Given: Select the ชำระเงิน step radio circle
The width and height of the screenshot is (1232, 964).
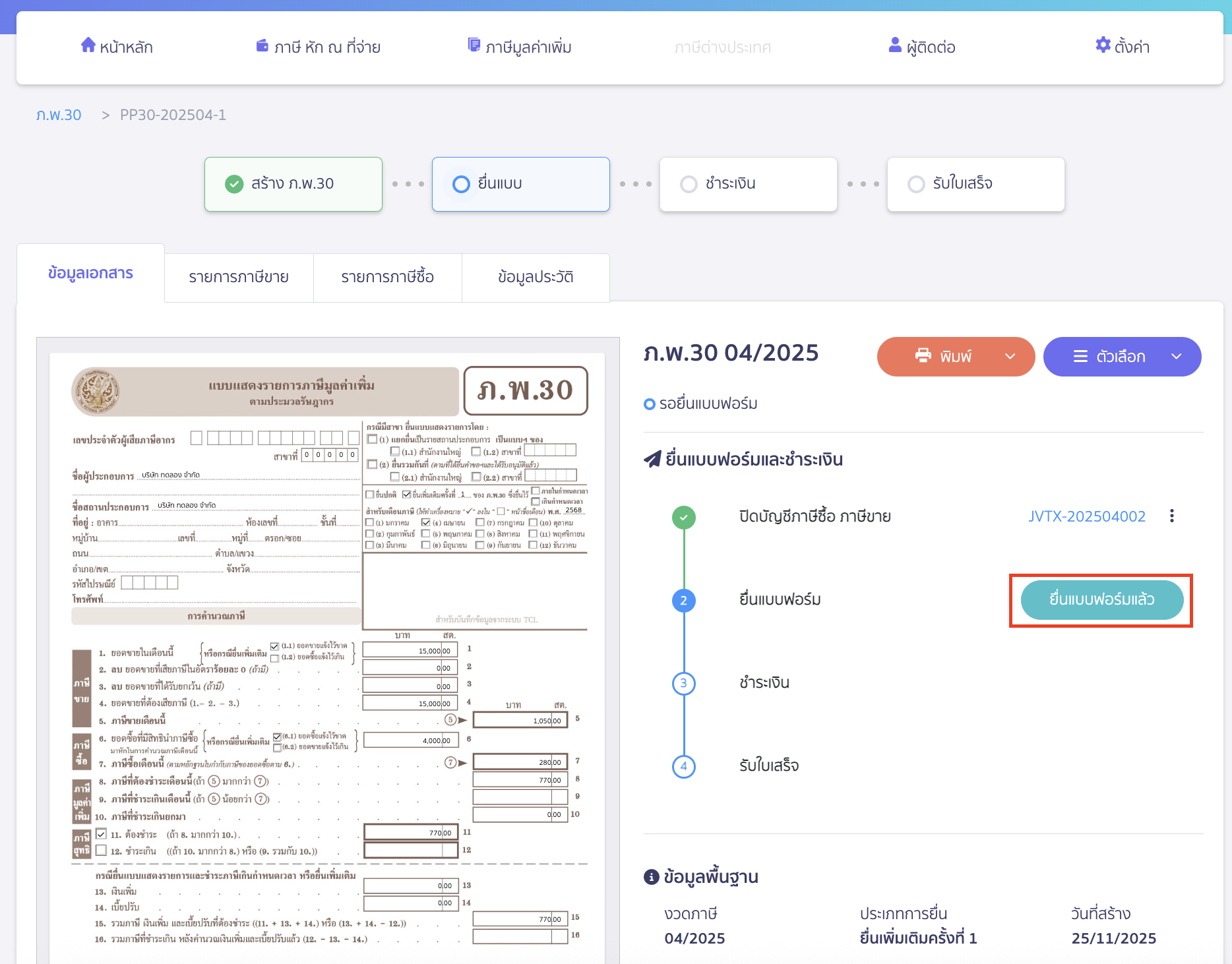Looking at the screenshot, I should (x=689, y=184).
